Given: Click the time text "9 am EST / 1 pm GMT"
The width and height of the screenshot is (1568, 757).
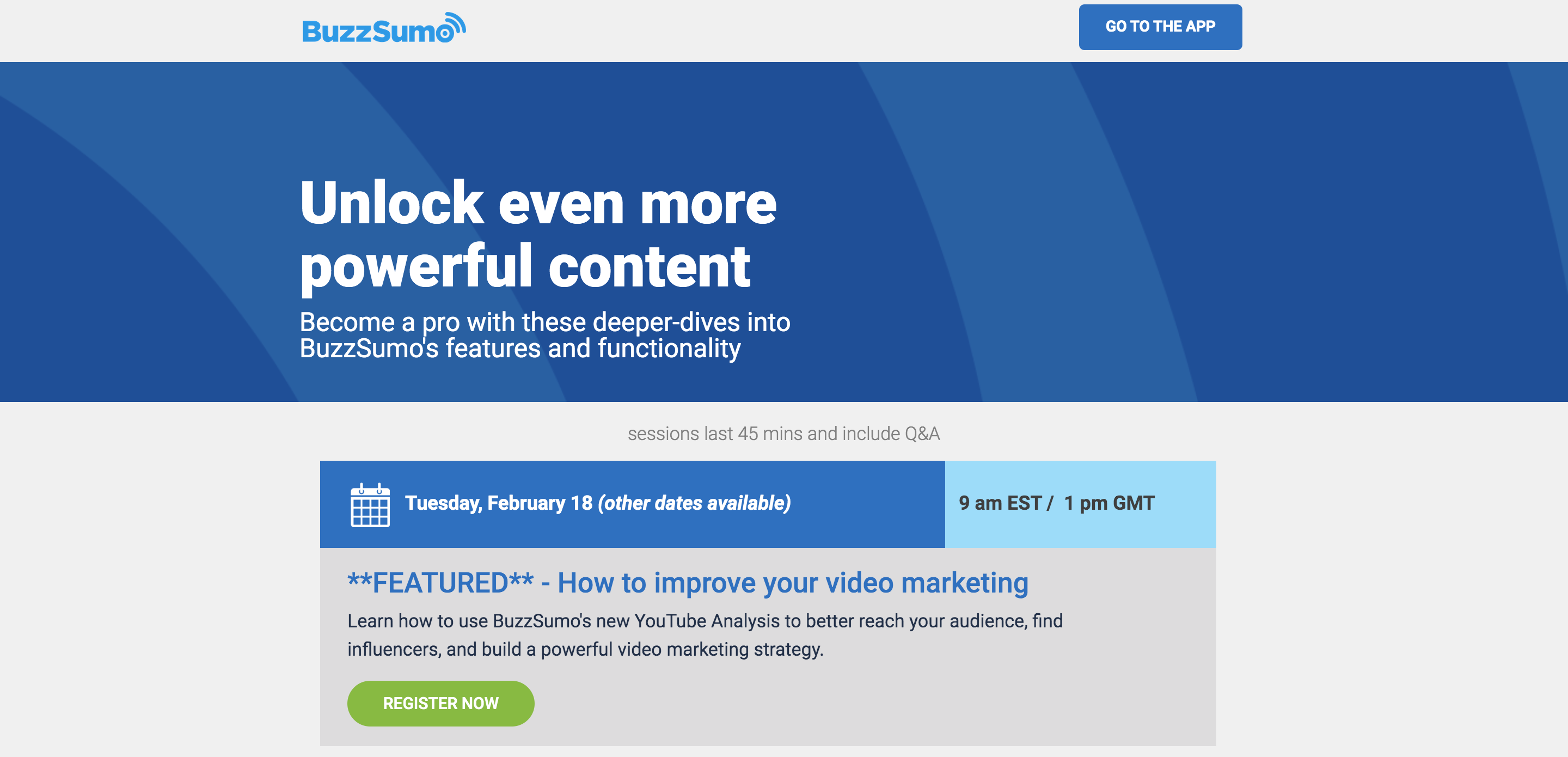Looking at the screenshot, I should point(1056,503).
